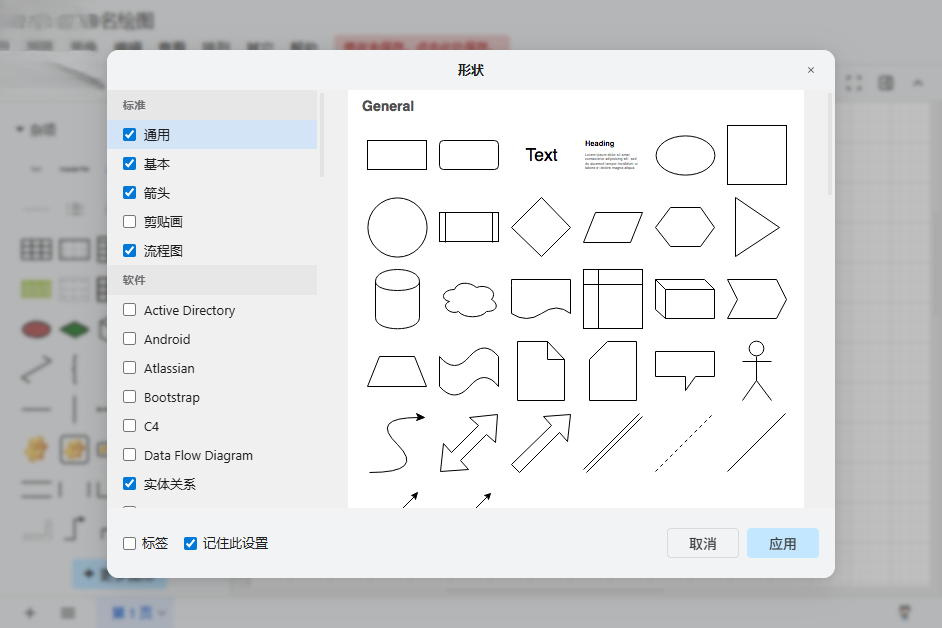Select the double line link shape

point(613,443)
